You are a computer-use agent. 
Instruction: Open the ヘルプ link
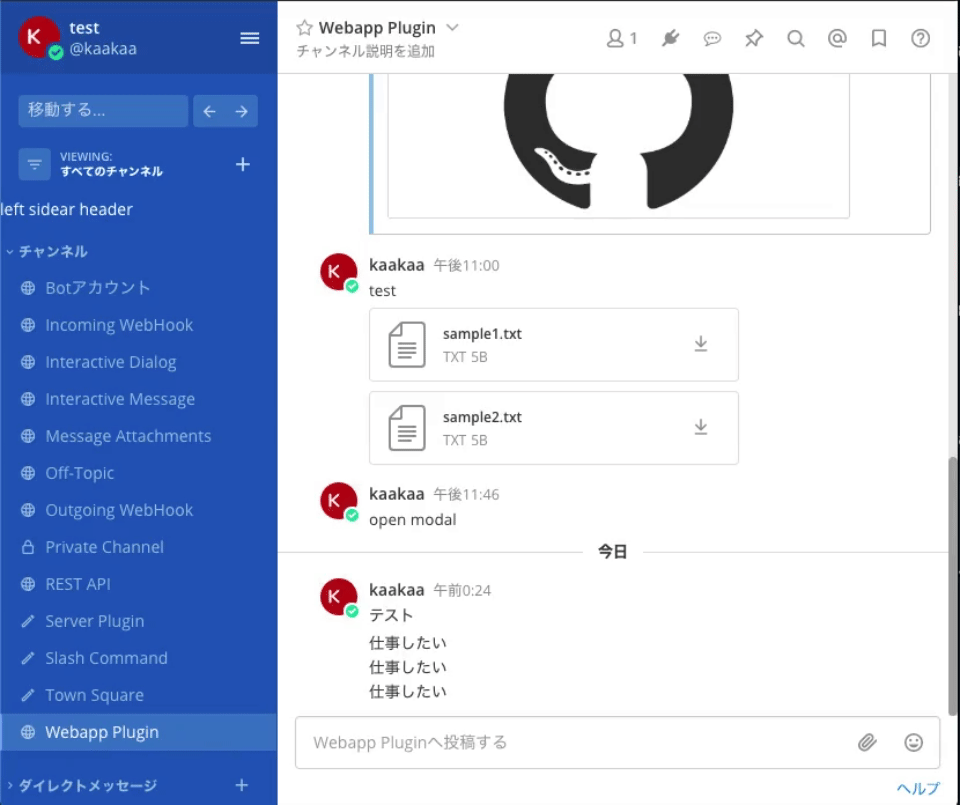pos(918,788)
